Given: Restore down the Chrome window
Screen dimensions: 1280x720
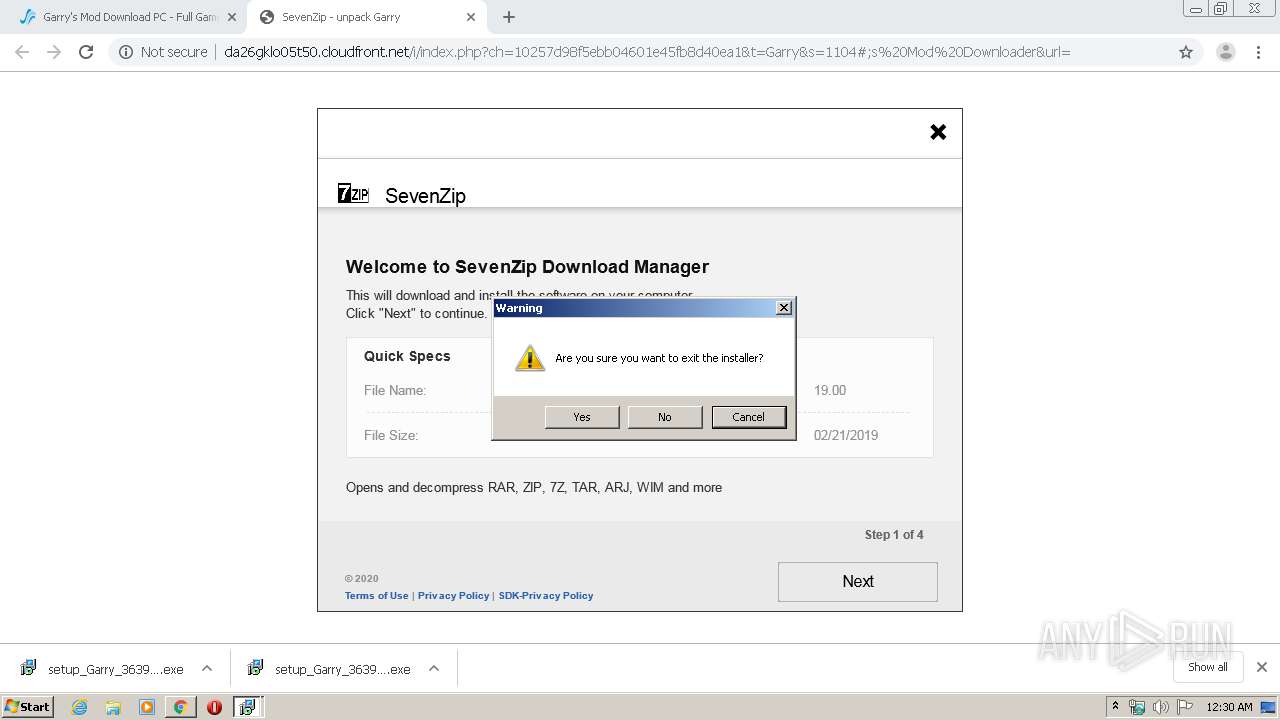Looking at the screenshot, I should [x=1221, y=9].
